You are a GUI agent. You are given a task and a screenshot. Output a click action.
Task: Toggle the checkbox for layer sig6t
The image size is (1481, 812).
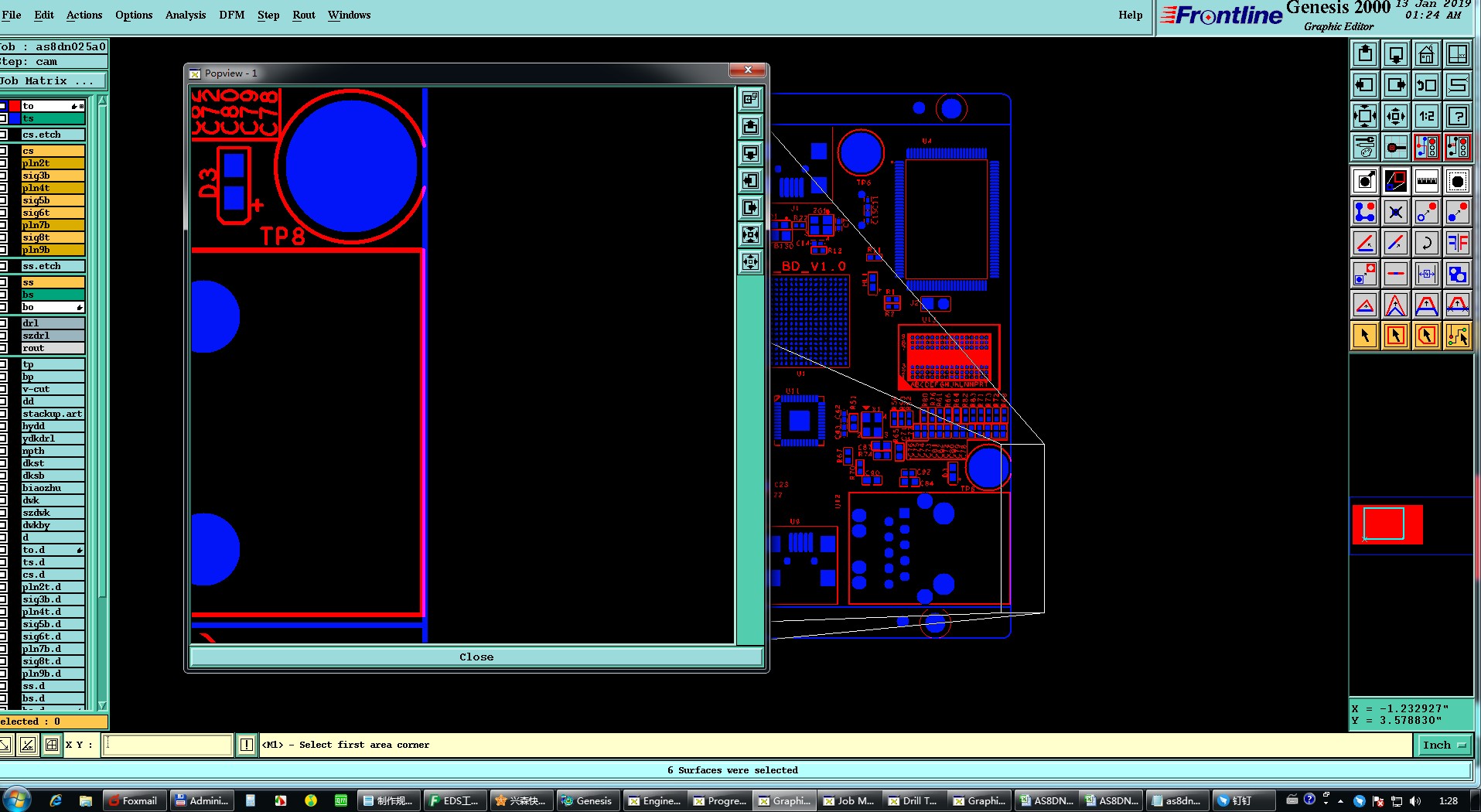[3, 213]
